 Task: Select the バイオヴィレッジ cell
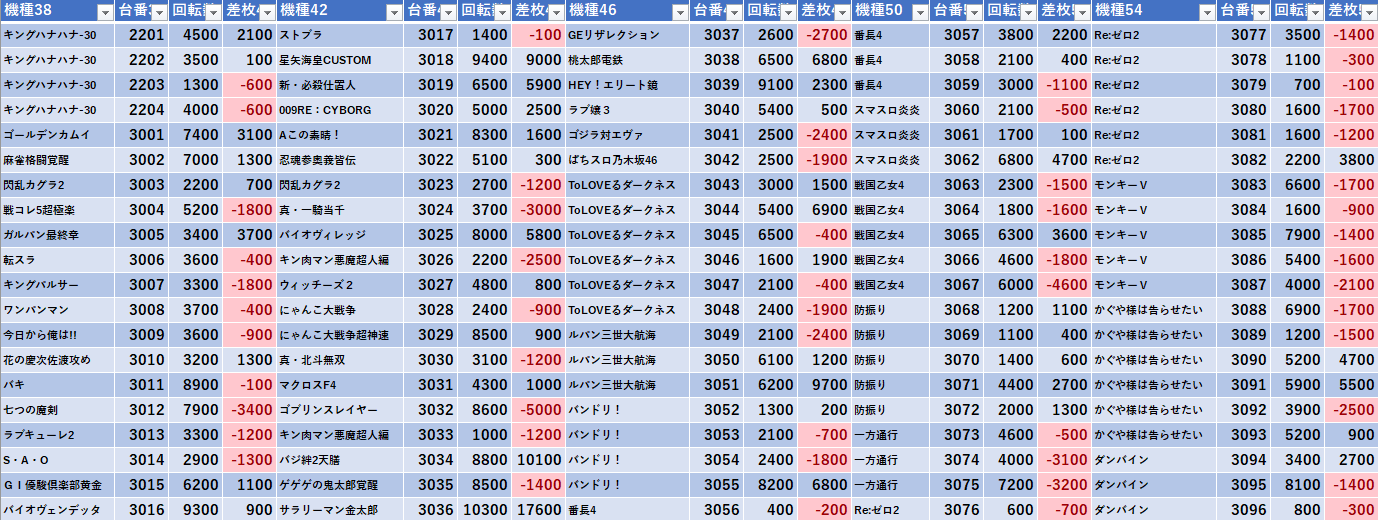click(x=340, y=234)
